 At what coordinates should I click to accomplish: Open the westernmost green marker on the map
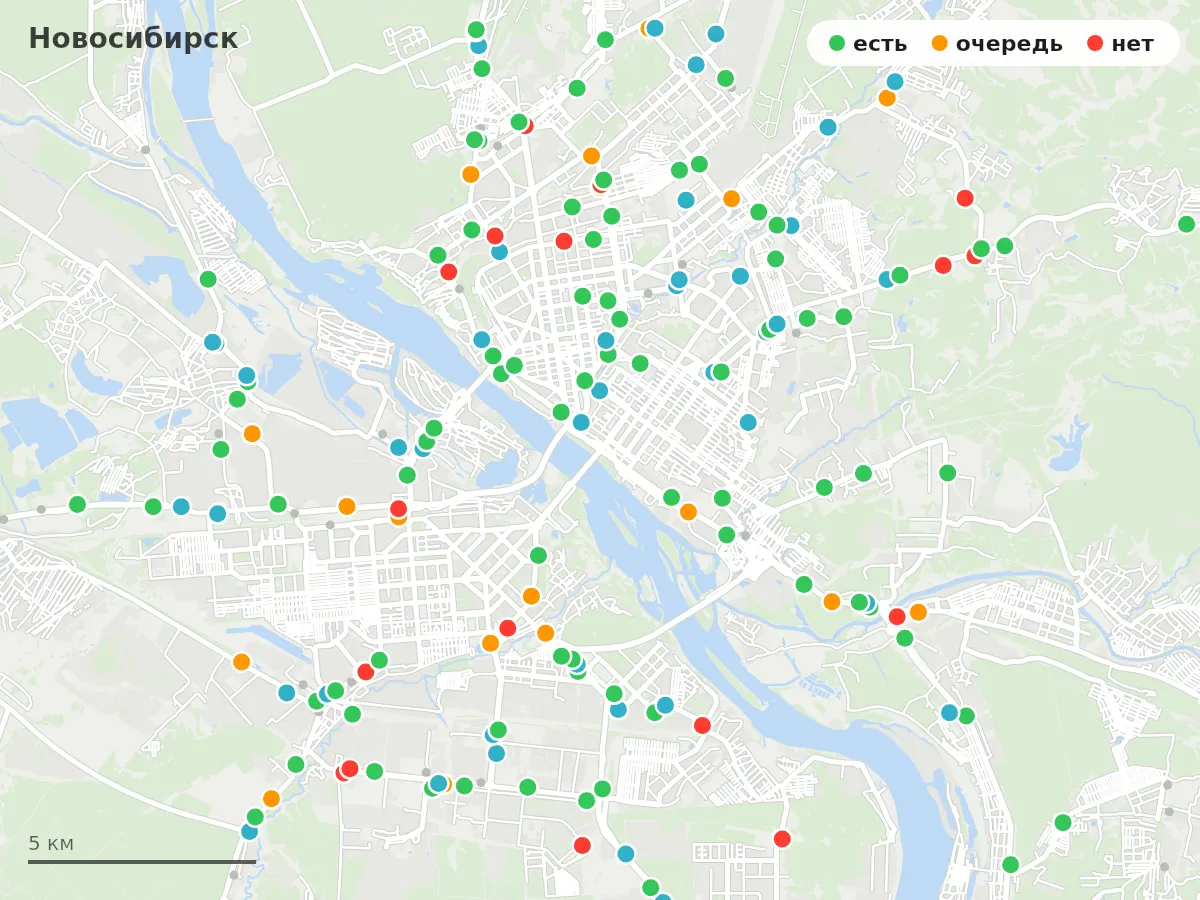tap(77, 504)
